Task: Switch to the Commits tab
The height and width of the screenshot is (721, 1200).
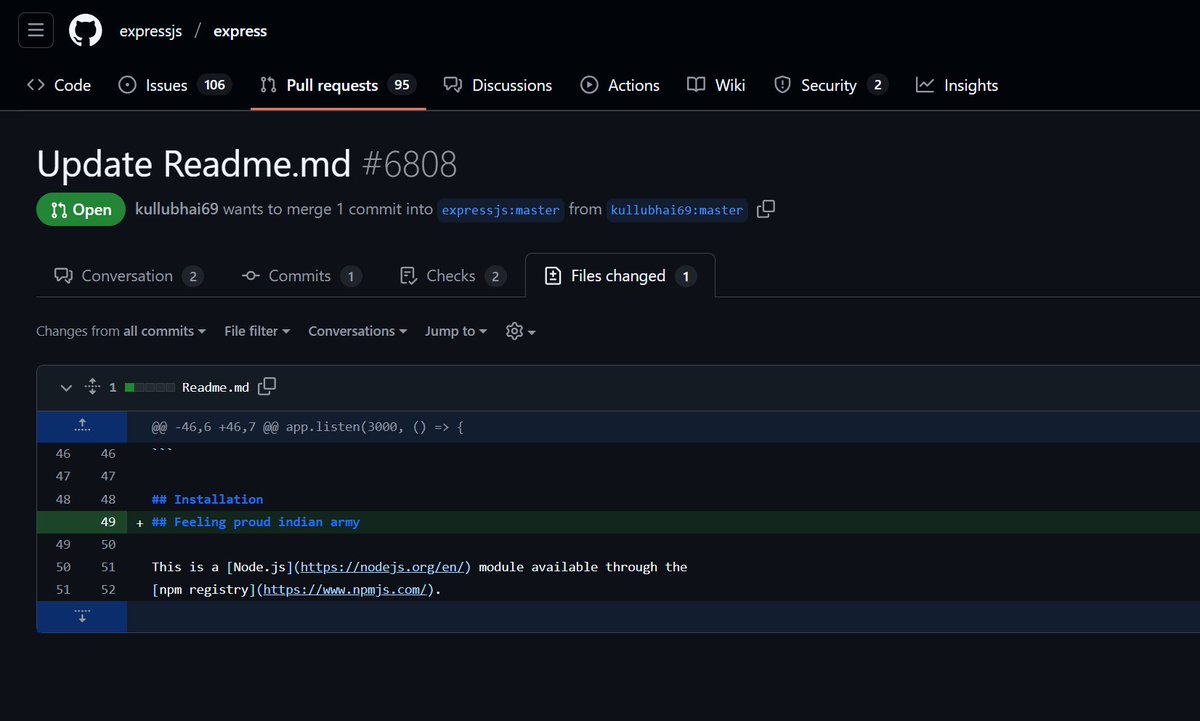Action: point(301,276)
